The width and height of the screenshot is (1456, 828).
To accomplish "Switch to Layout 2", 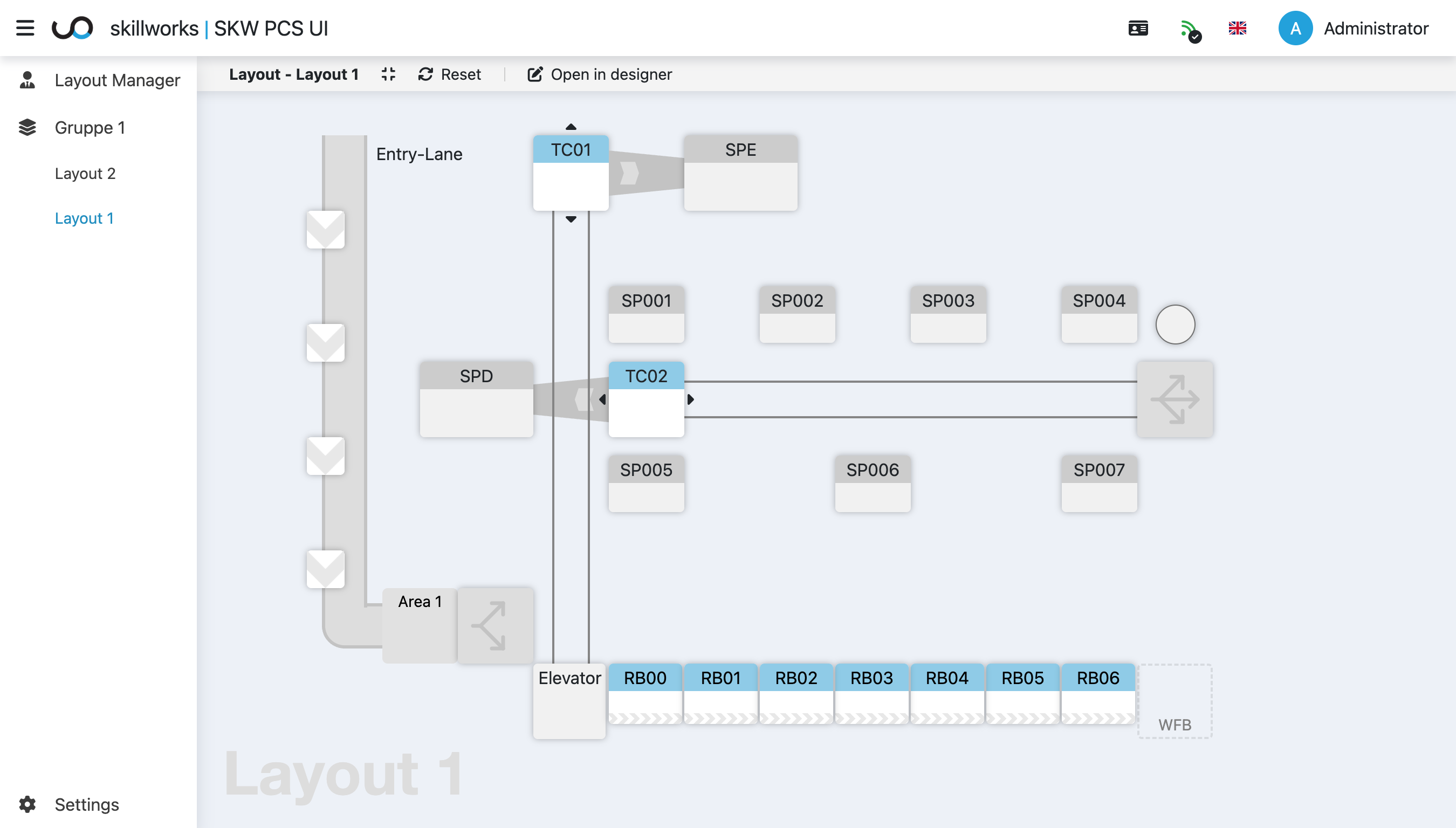I will pos(85,174).
